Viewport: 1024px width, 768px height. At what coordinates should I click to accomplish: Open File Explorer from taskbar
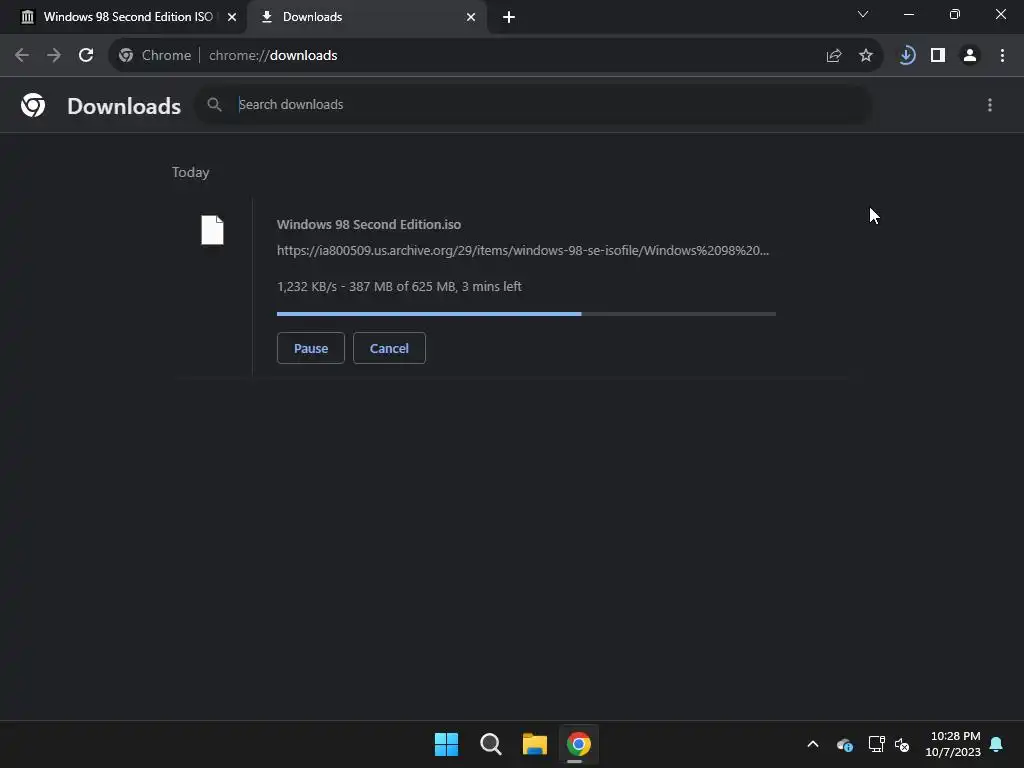click(534, 744)
